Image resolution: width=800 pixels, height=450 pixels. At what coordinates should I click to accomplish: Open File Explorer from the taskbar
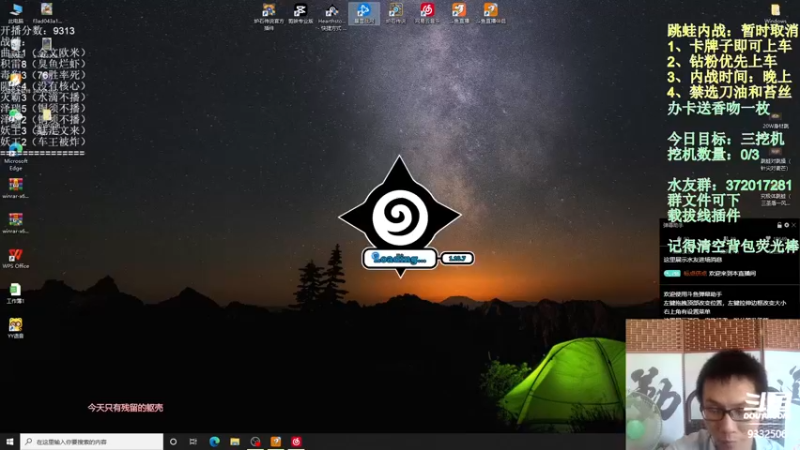pyautogui.click(x=235, y=442)
